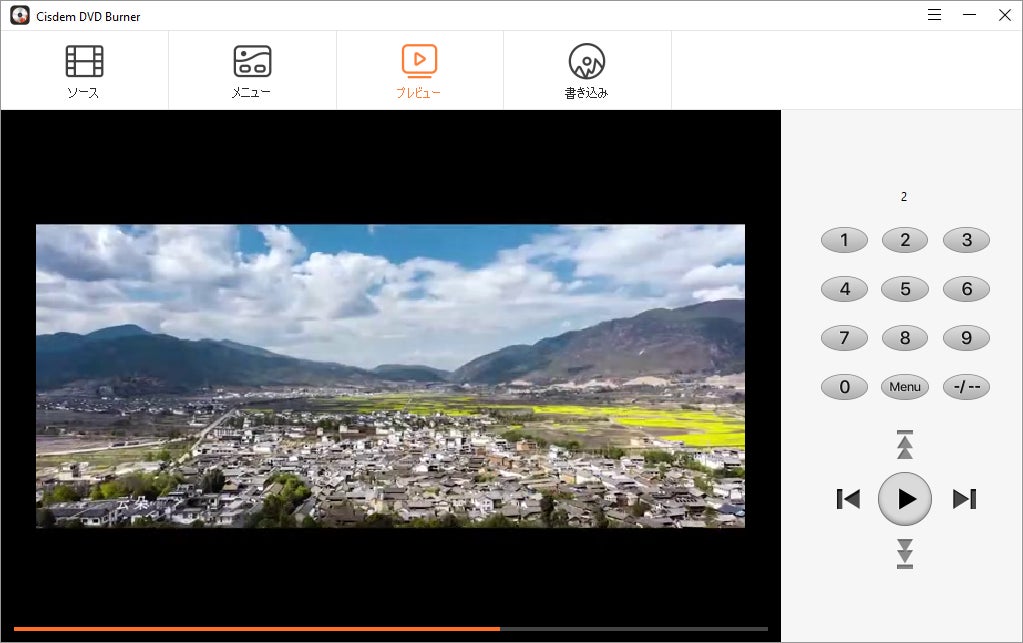
Task: Click the village landscape video preview
Action: pyautogui.click(x=390, y=376)
